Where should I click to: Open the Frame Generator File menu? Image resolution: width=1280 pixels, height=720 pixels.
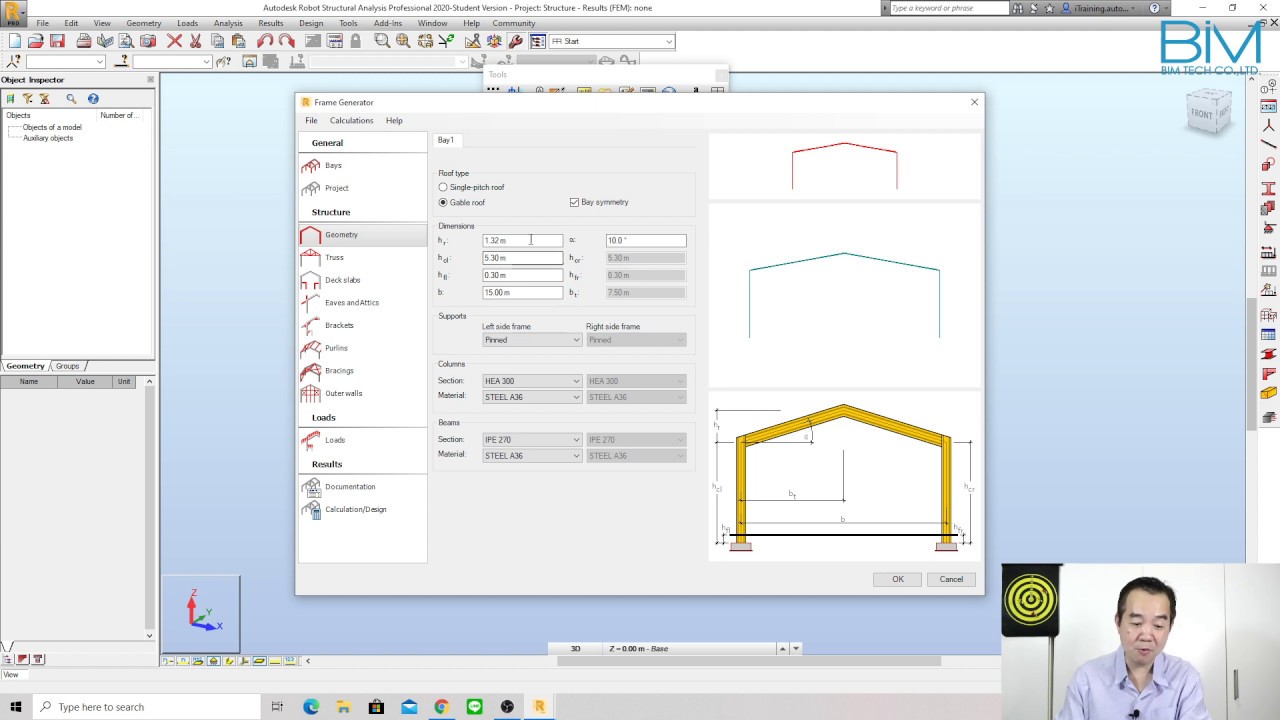(x=311, y=120)
